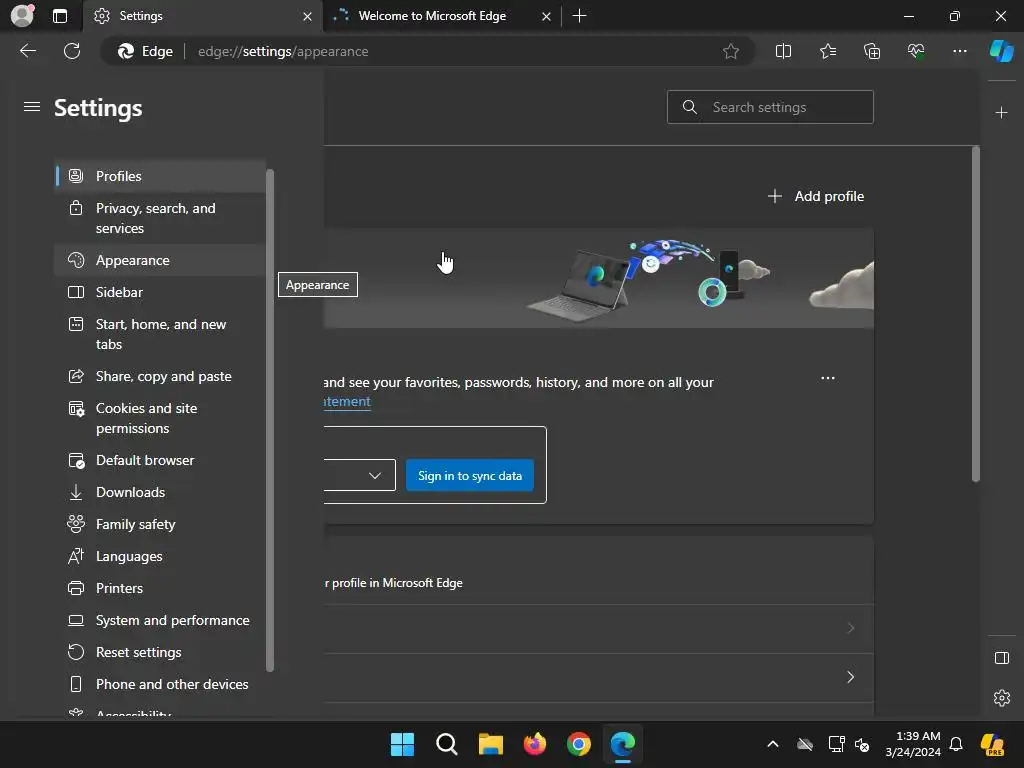
Task: Open Reset settings page
Action: (x=160, y=652)
